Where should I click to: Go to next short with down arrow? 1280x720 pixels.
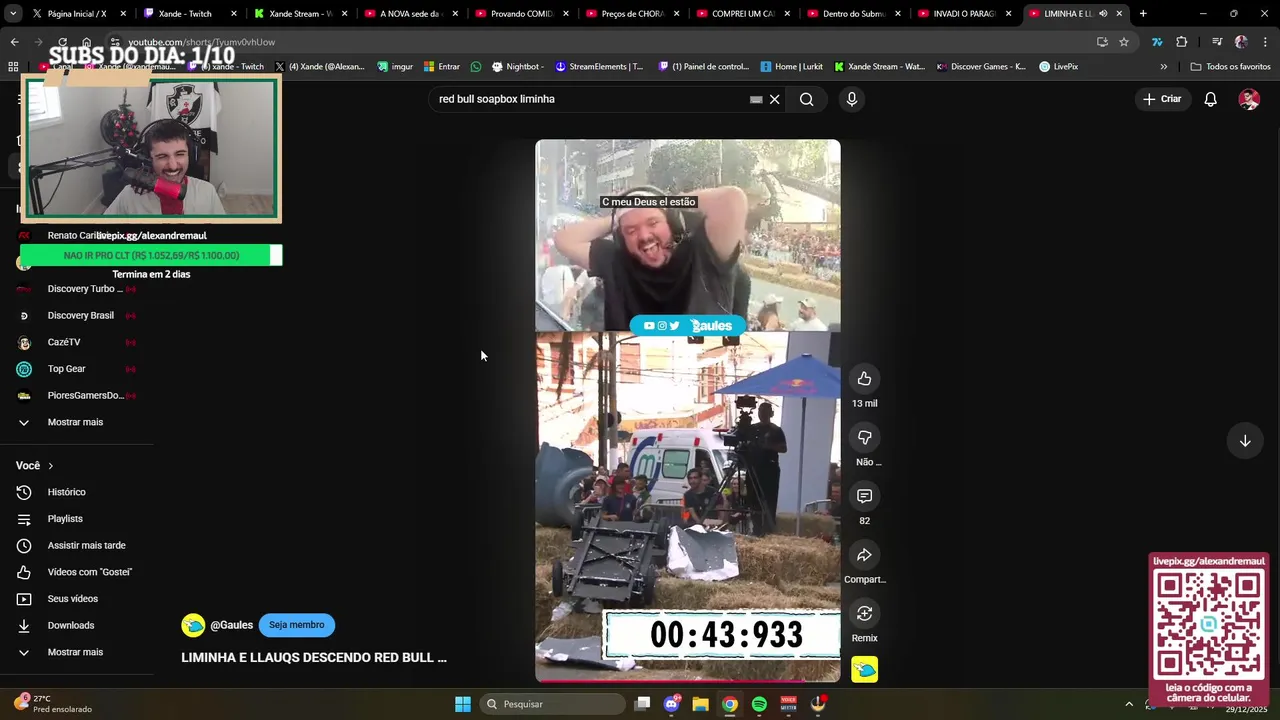1245,441
